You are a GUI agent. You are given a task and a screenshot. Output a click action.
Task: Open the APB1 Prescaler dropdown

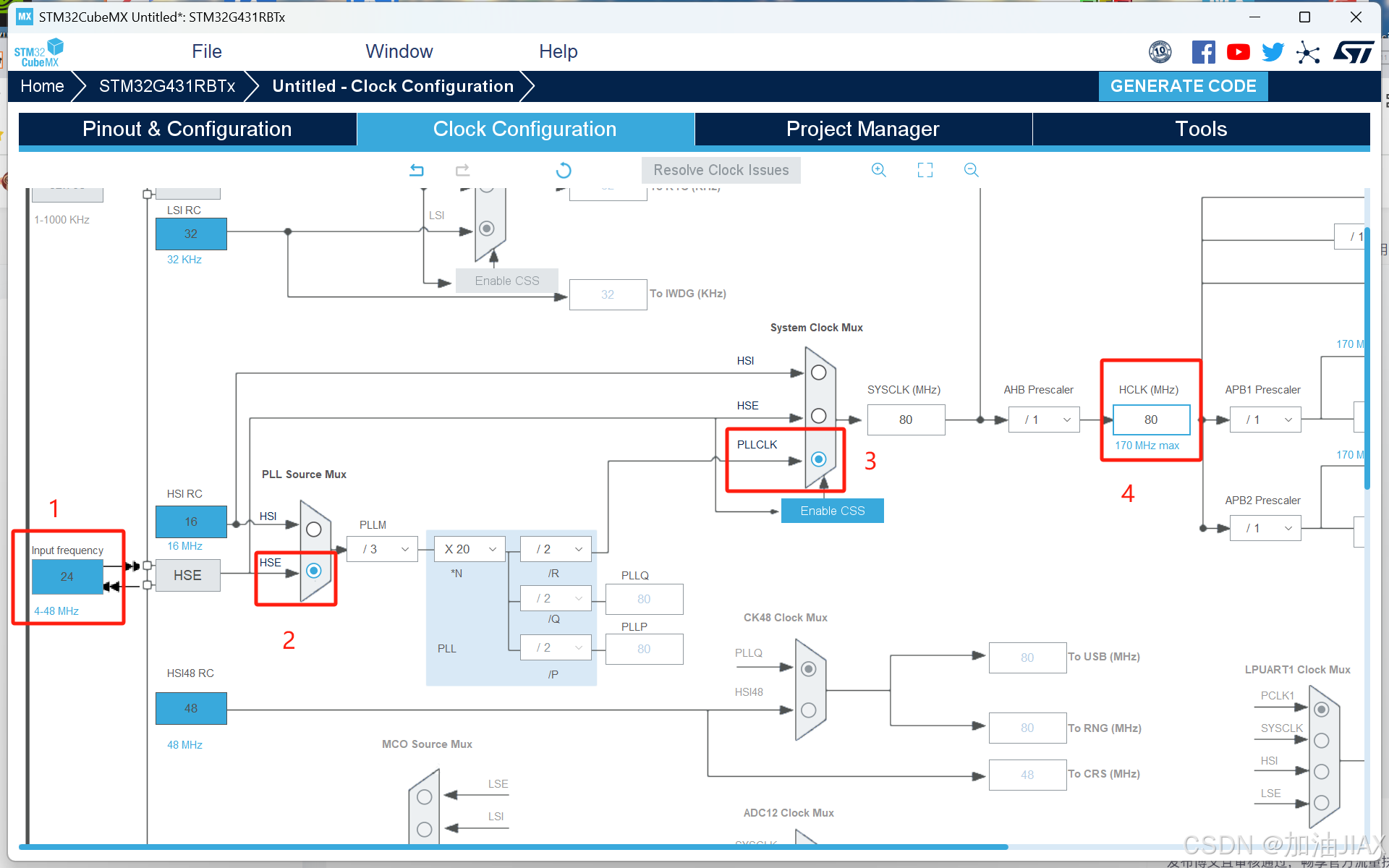1266,420
